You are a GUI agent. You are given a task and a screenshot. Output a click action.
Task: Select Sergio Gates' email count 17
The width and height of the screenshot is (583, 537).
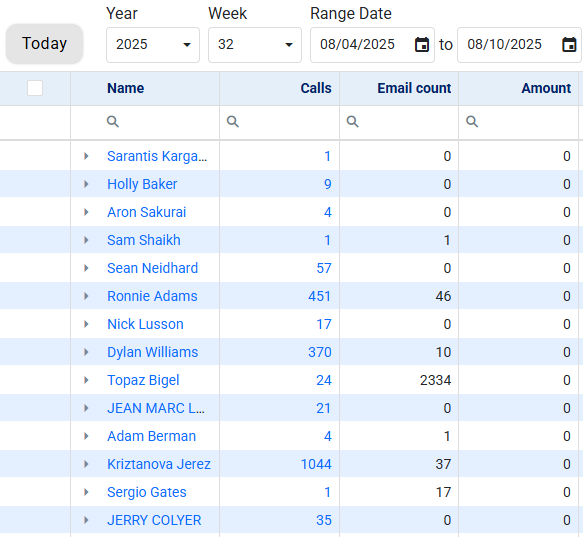(444, 492)
